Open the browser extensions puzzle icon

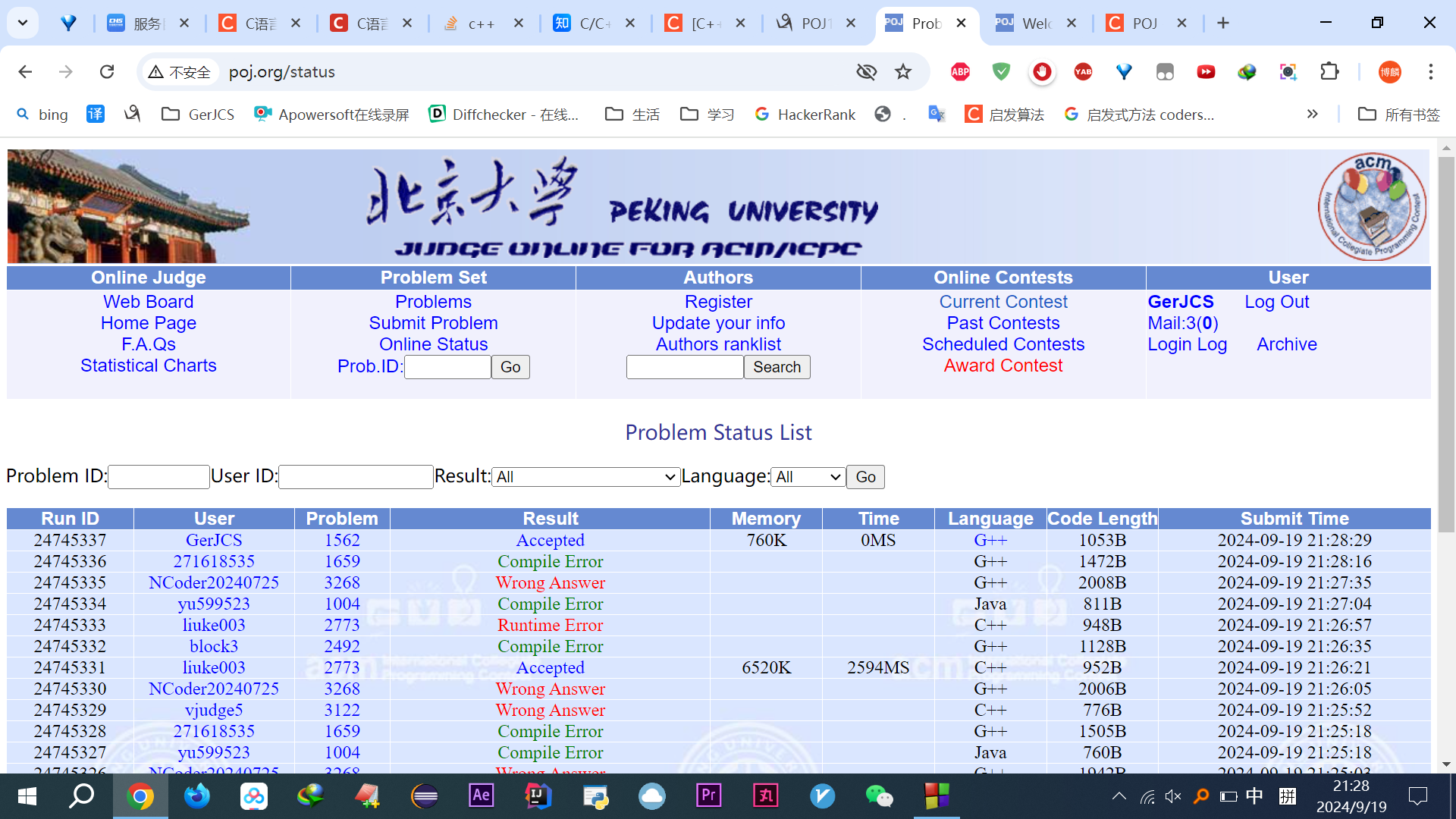[1329, 72]
